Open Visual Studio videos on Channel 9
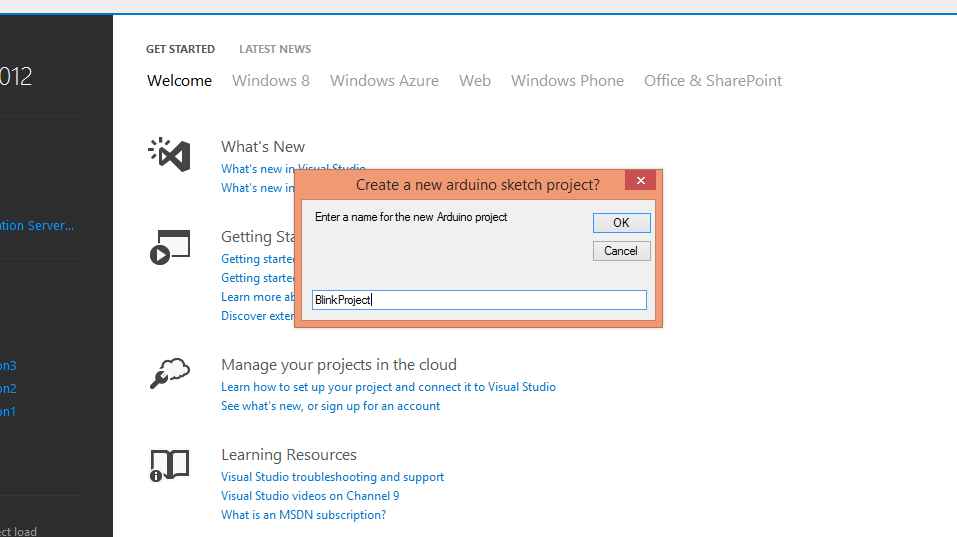This screenshot has width=957, height=537. [309, 496]
